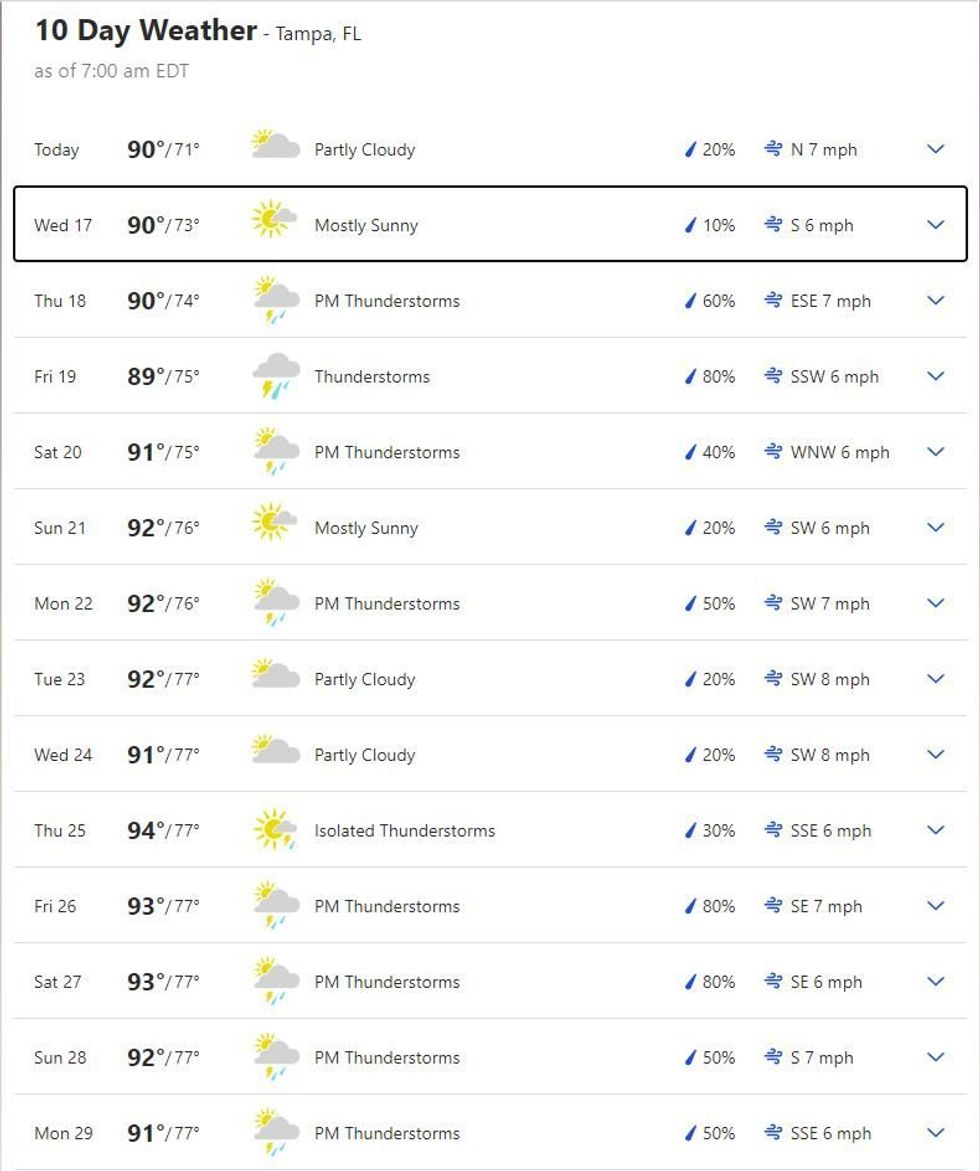This screenshot has width=980, height=1171.
Task: Click the PM Thunderstorms icon for Mon 22
Action: 275,602
